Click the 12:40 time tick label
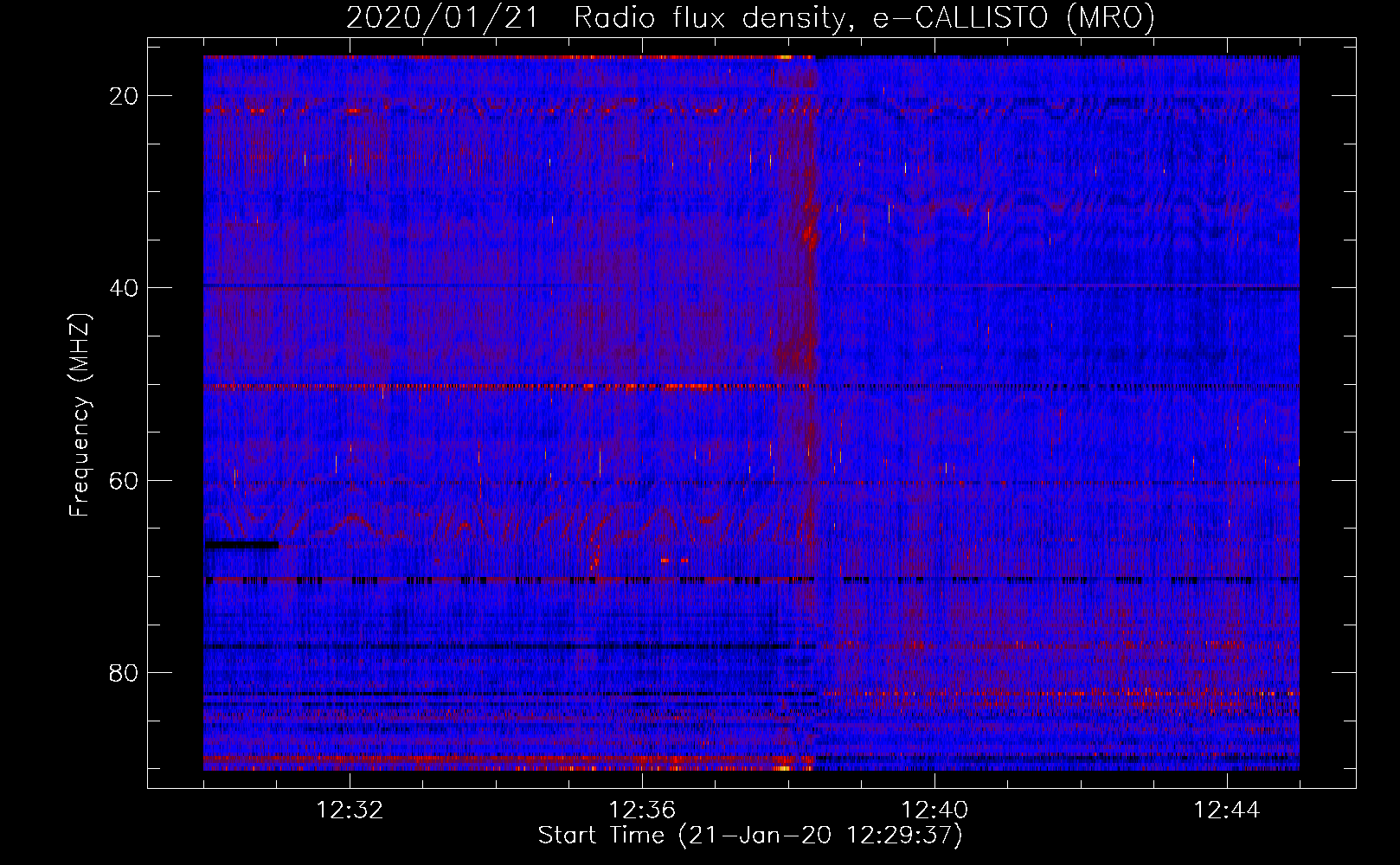Screen dimensions: 1400x865 (934, 811)
